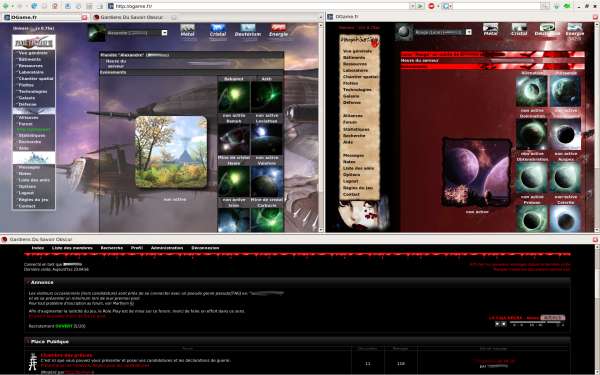Click the right pane's vertical scrollbar

pyautogui.click(x=596, y=126)
